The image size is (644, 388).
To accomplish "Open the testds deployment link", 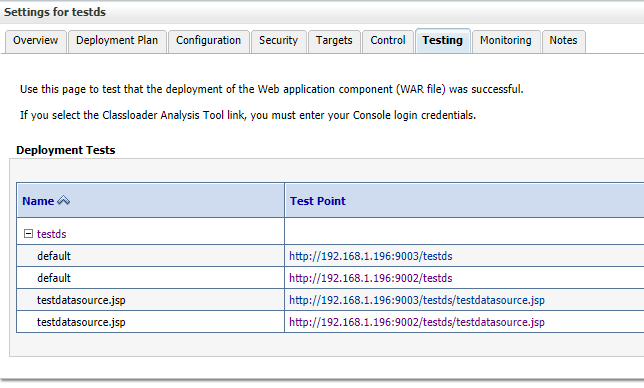I will [x=51, y=234].
